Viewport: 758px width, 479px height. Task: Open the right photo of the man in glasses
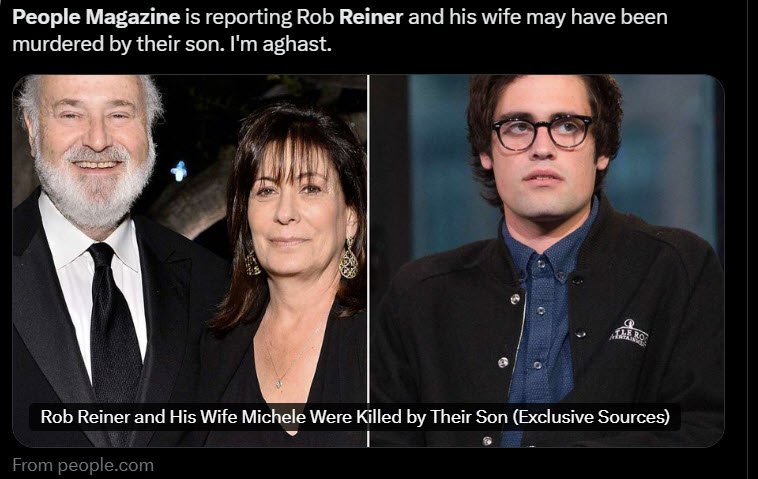pyautogui.click(x=547, y=261)
